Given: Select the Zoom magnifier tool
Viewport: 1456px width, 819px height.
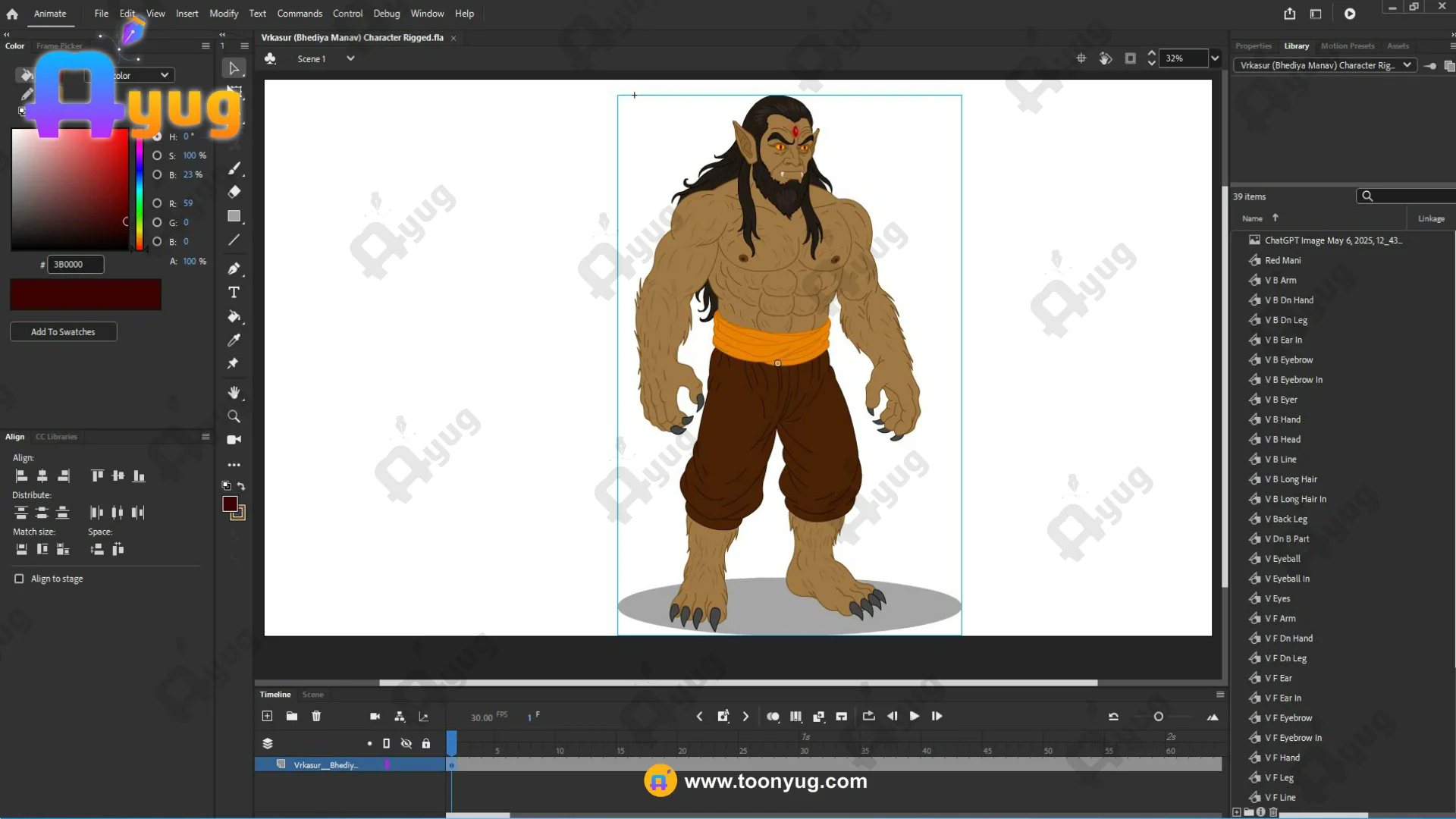Looking at the screenshot, I should (234, 416).
